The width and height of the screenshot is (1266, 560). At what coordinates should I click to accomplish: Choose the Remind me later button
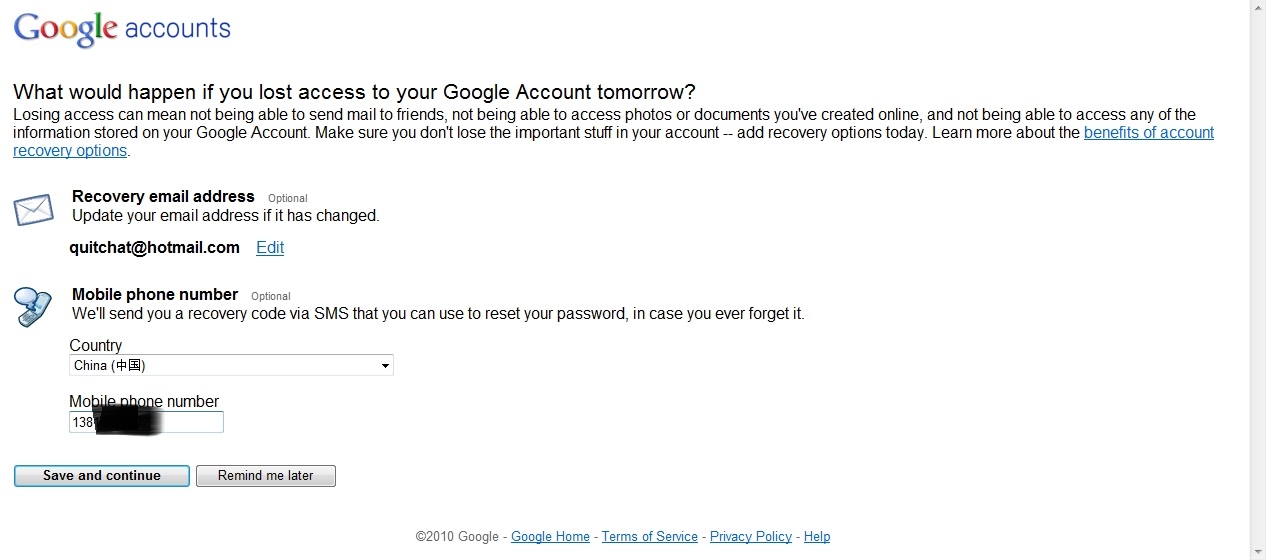(x=266, y=476)
